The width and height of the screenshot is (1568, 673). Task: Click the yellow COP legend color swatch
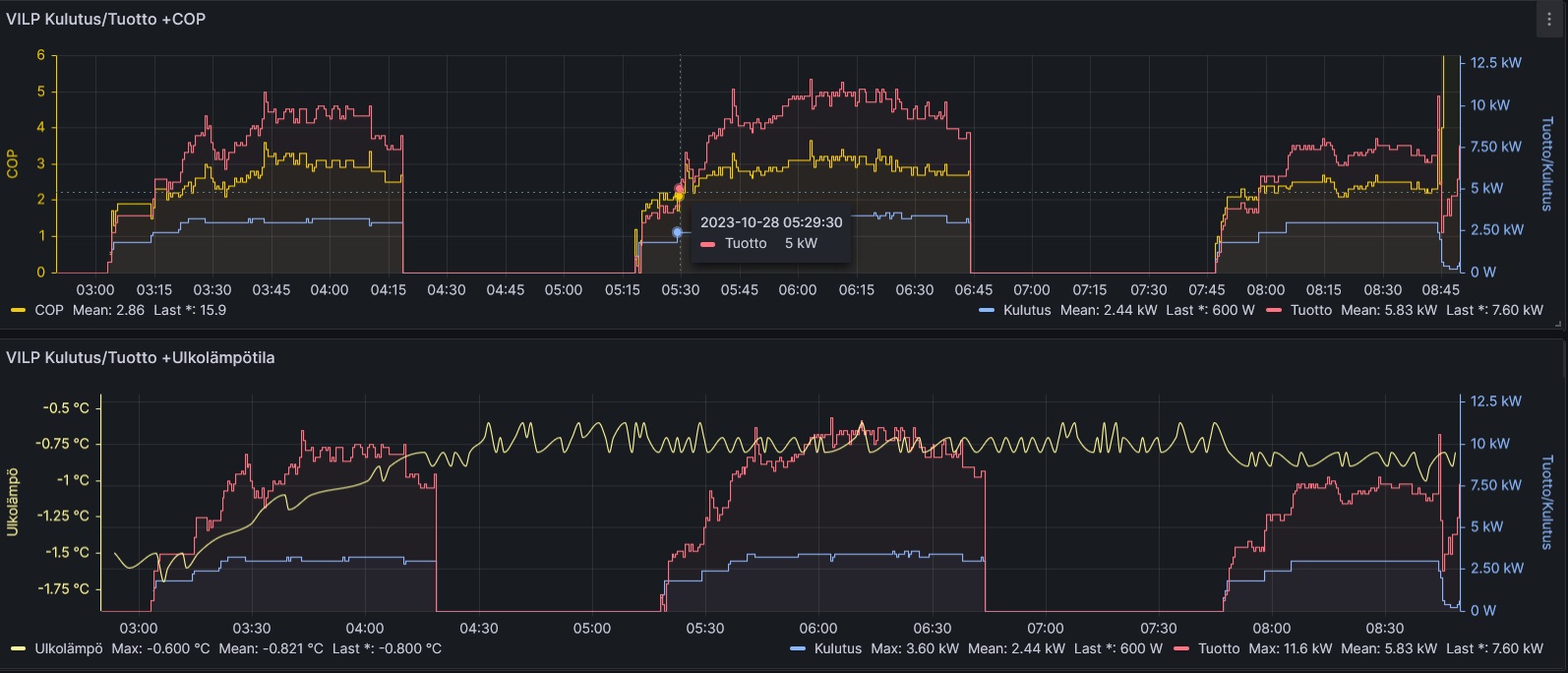point(19,310)
